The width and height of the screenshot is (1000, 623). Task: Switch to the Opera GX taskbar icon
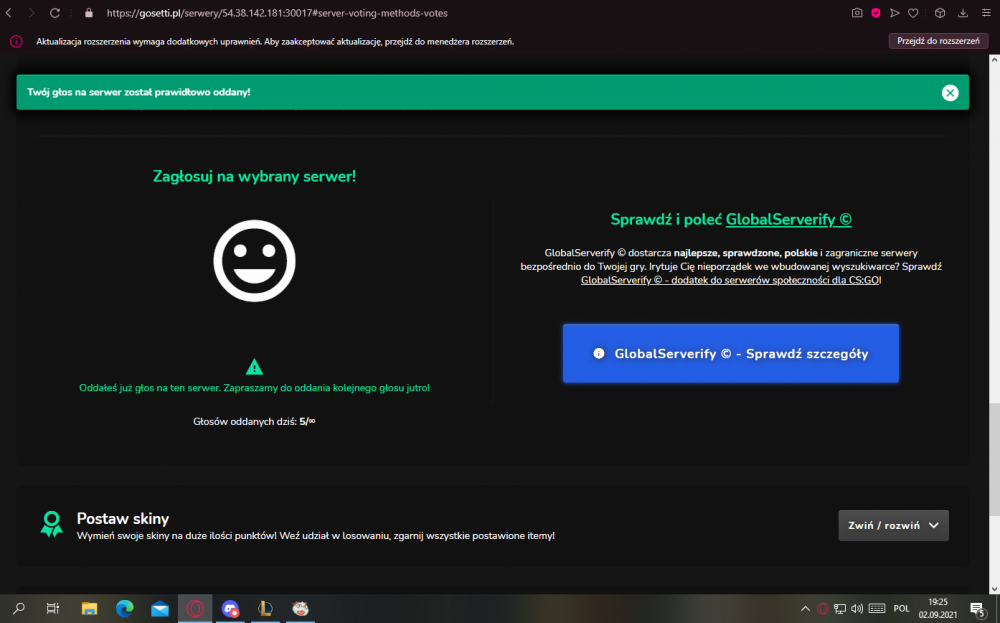[x=195, y=608]
